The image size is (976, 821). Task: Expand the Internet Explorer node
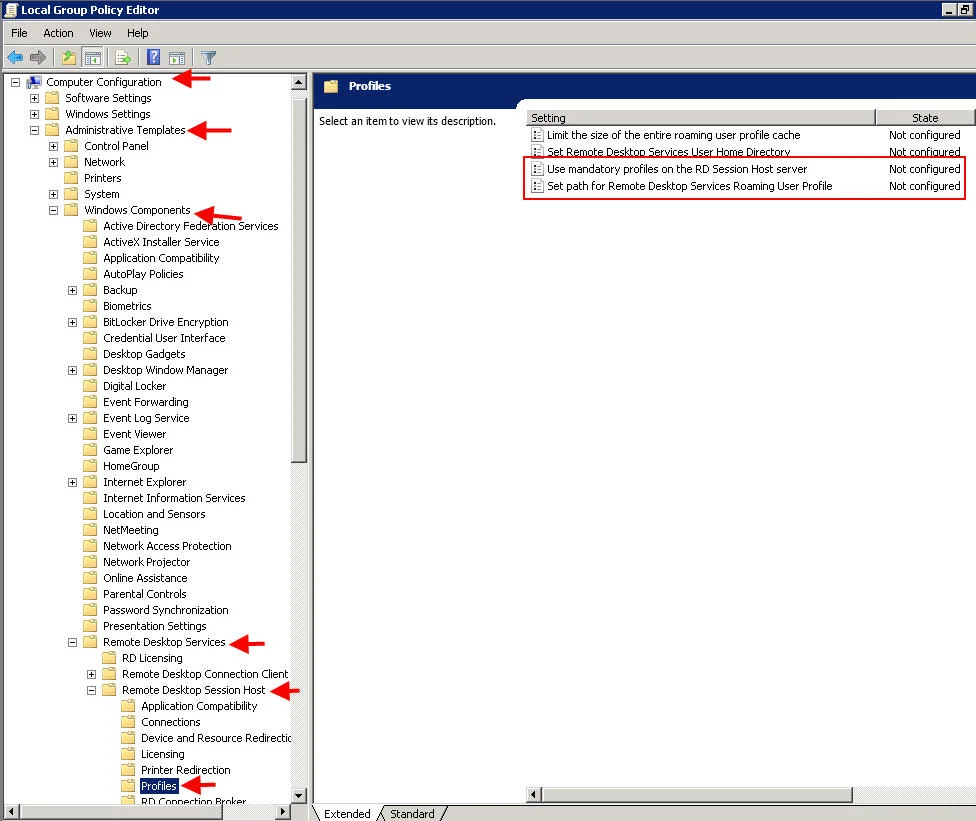click(x=72, y=482)
